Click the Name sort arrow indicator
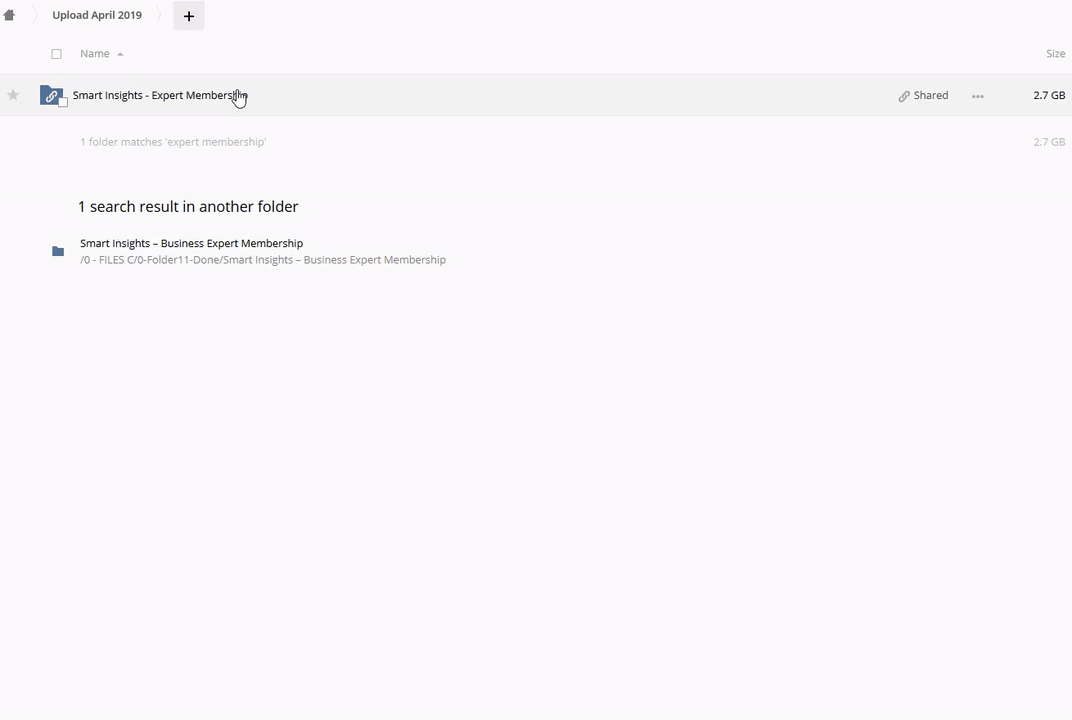This screenshot has width=1072, height=720. point(120,54)
